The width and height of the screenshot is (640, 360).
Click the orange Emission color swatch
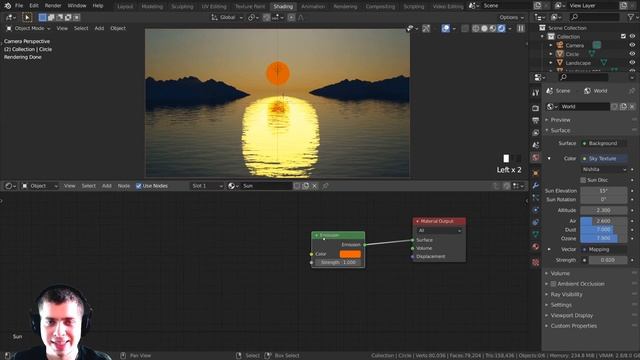pos(350,254)
